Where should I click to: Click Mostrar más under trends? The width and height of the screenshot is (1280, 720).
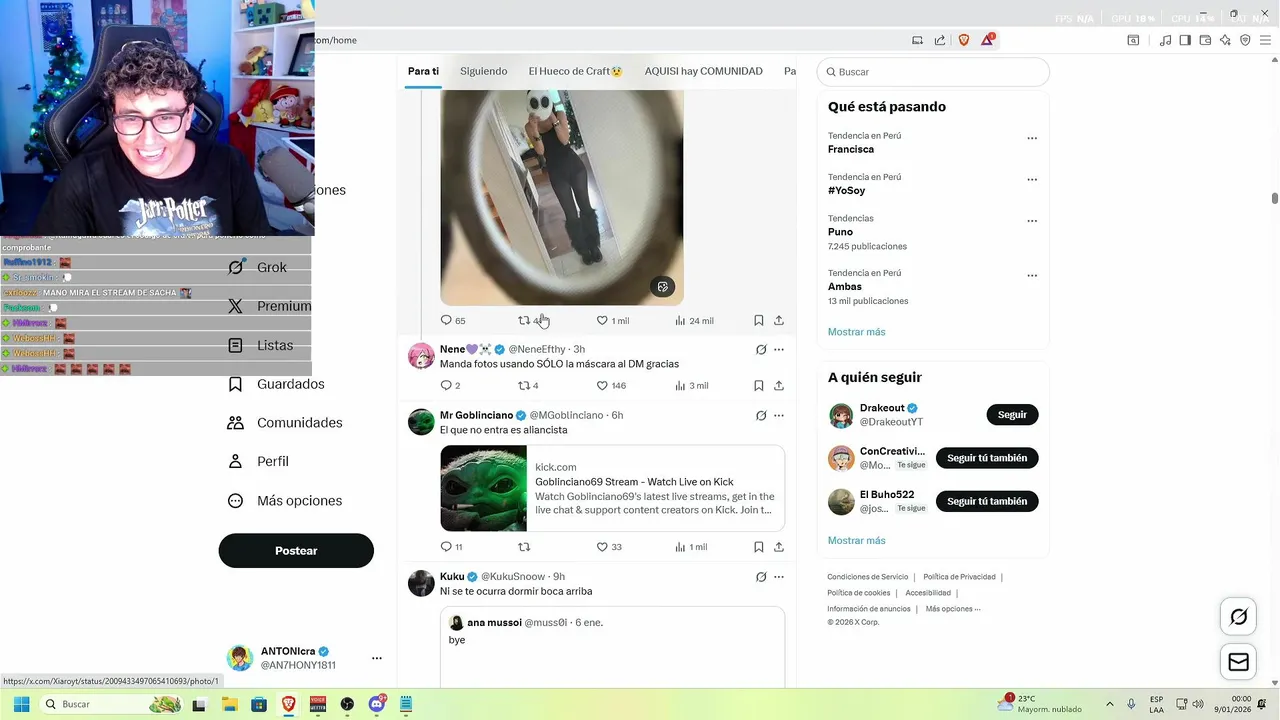856,332
